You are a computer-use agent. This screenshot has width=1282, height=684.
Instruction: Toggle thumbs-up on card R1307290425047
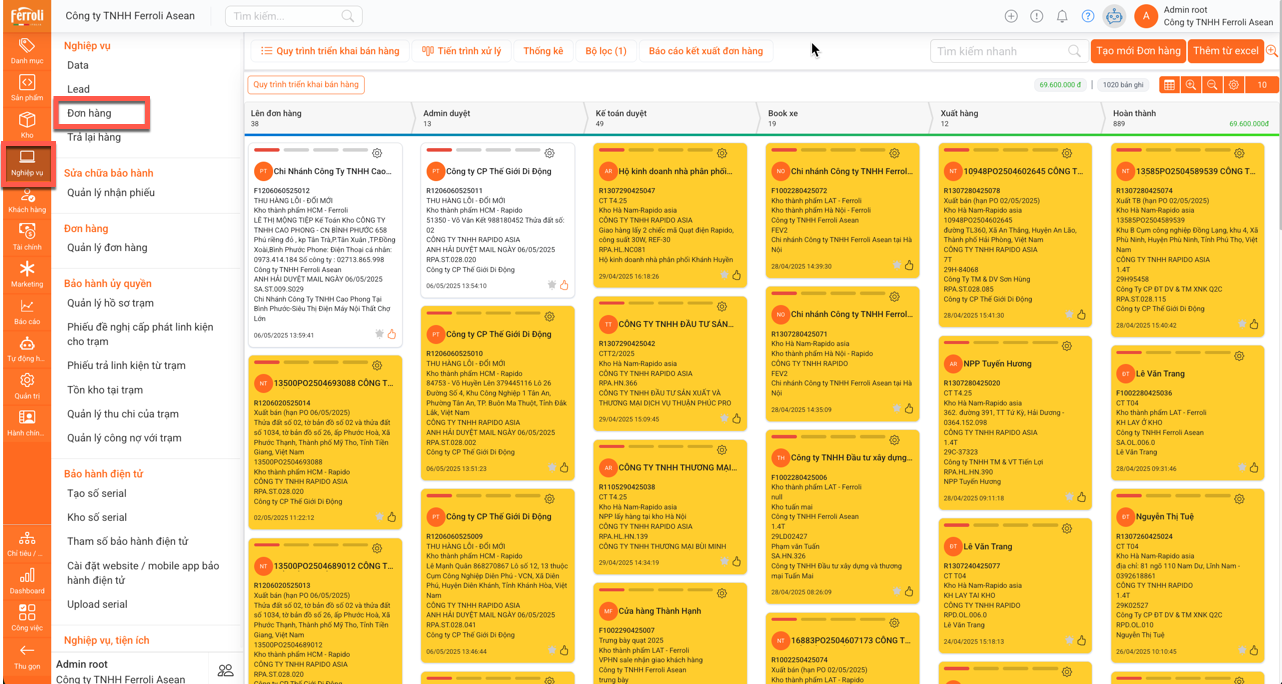tap(737, 275)
